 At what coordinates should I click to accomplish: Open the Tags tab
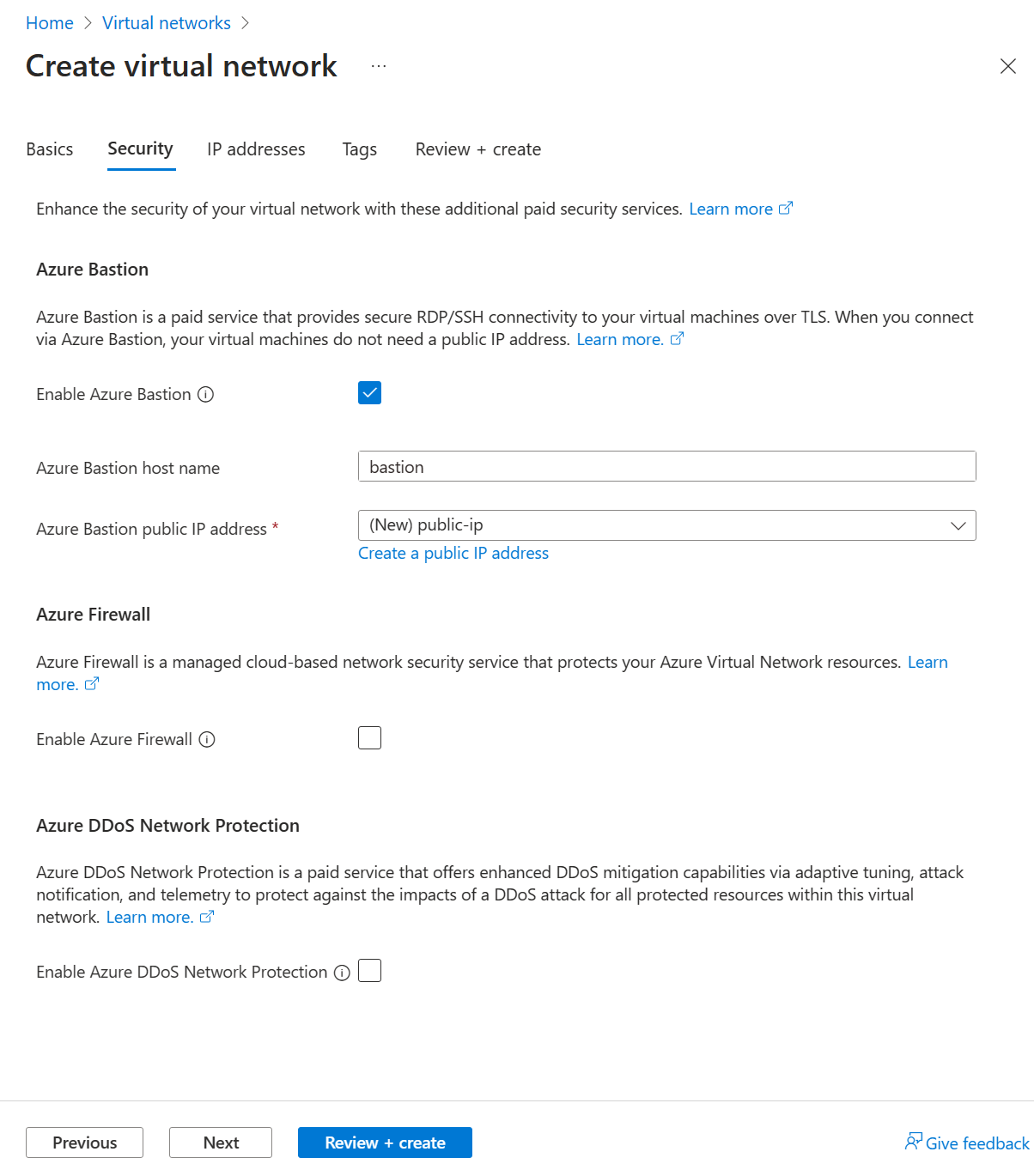(x=359, y=149)
